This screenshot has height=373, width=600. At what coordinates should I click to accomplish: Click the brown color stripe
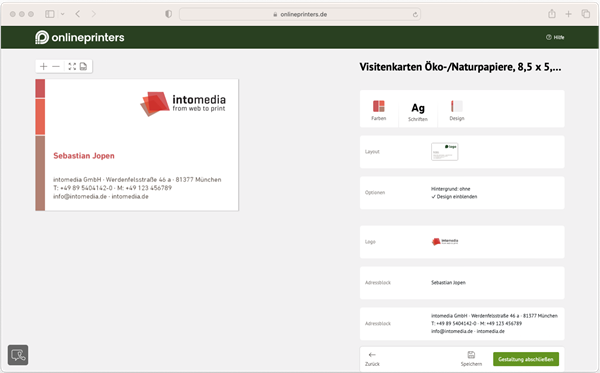(40, 173)
